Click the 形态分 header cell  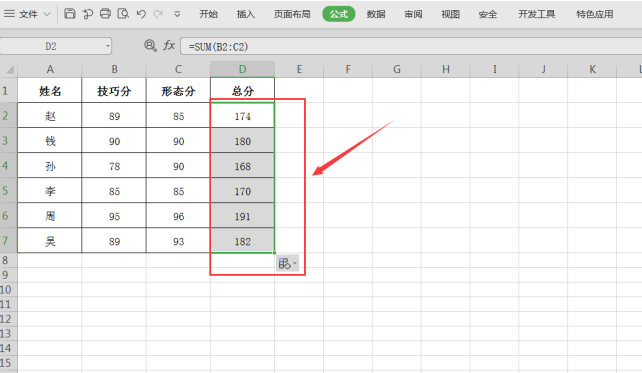click(x=178, y=90)
